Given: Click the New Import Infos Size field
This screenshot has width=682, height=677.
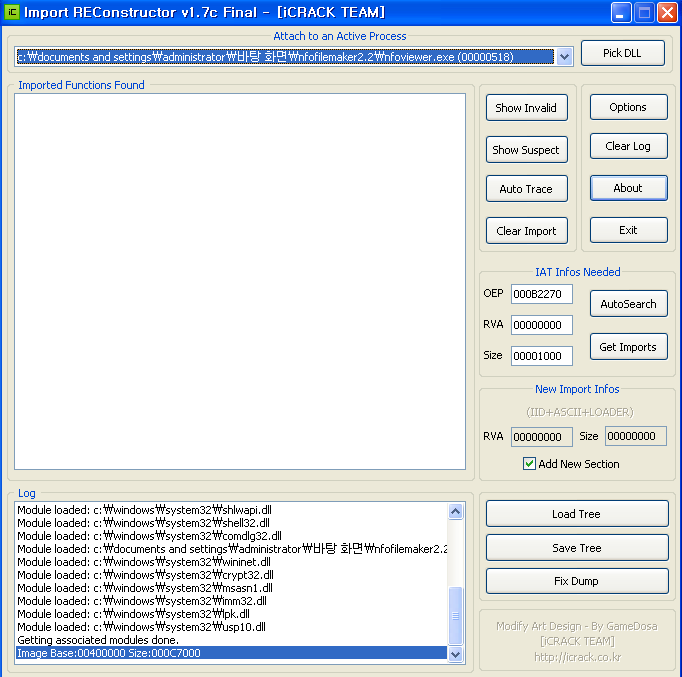Looking at the screenshot, I should pos(635,436).
